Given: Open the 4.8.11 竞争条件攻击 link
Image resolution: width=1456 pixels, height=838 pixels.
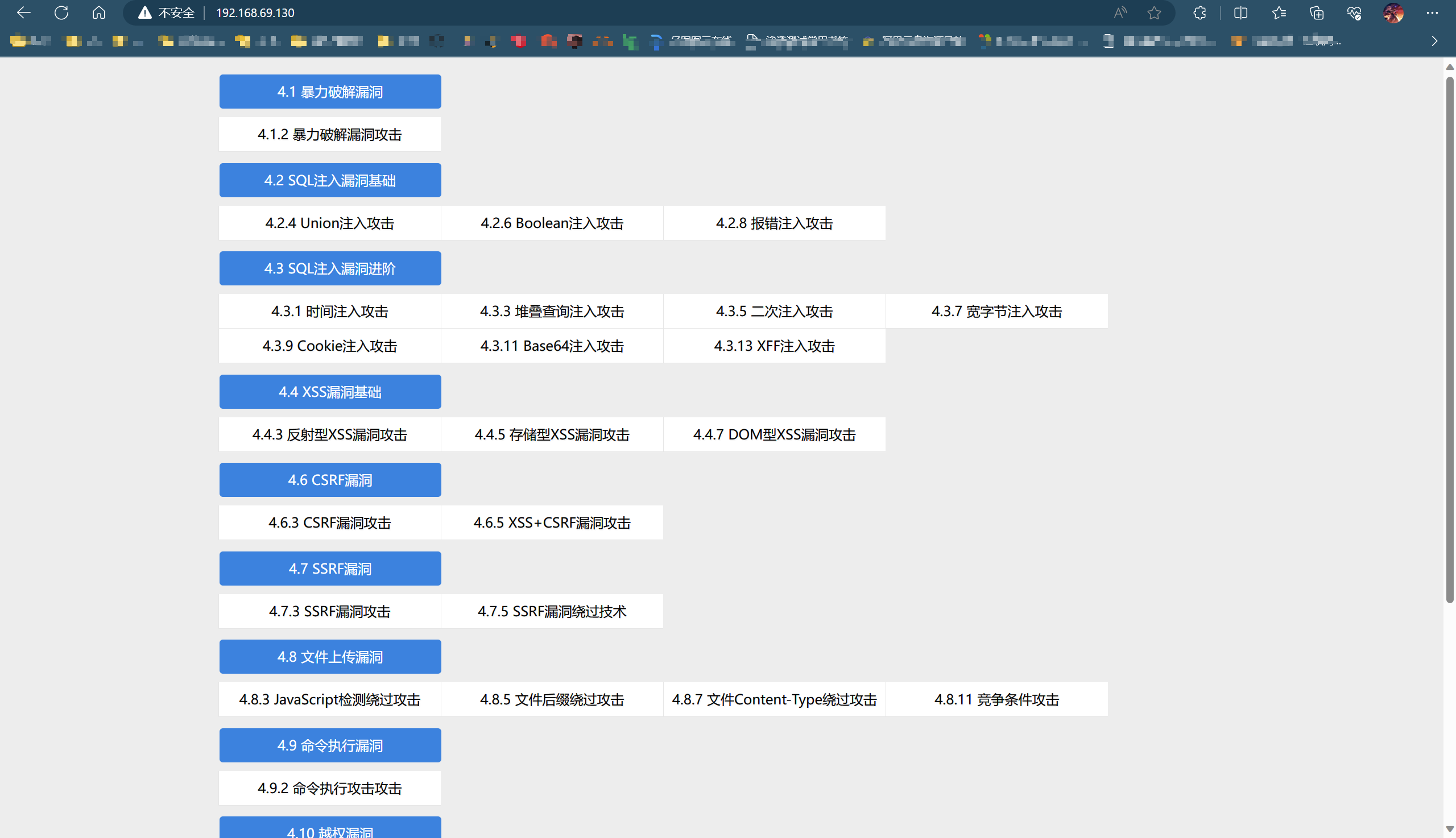Looking at the screenshot, I should (x=996, y=699).
